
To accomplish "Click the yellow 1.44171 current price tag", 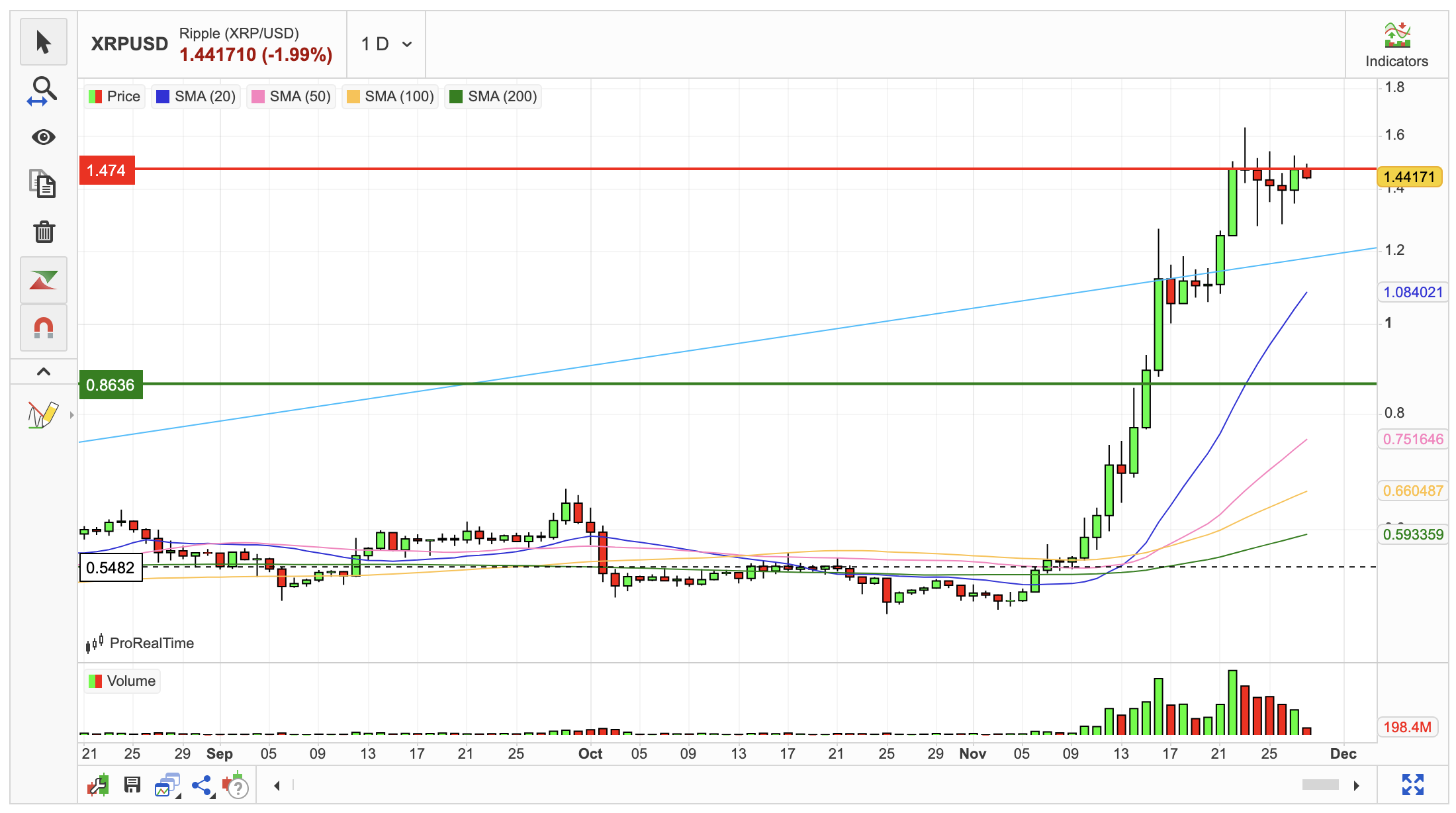I will [1410, 177].
